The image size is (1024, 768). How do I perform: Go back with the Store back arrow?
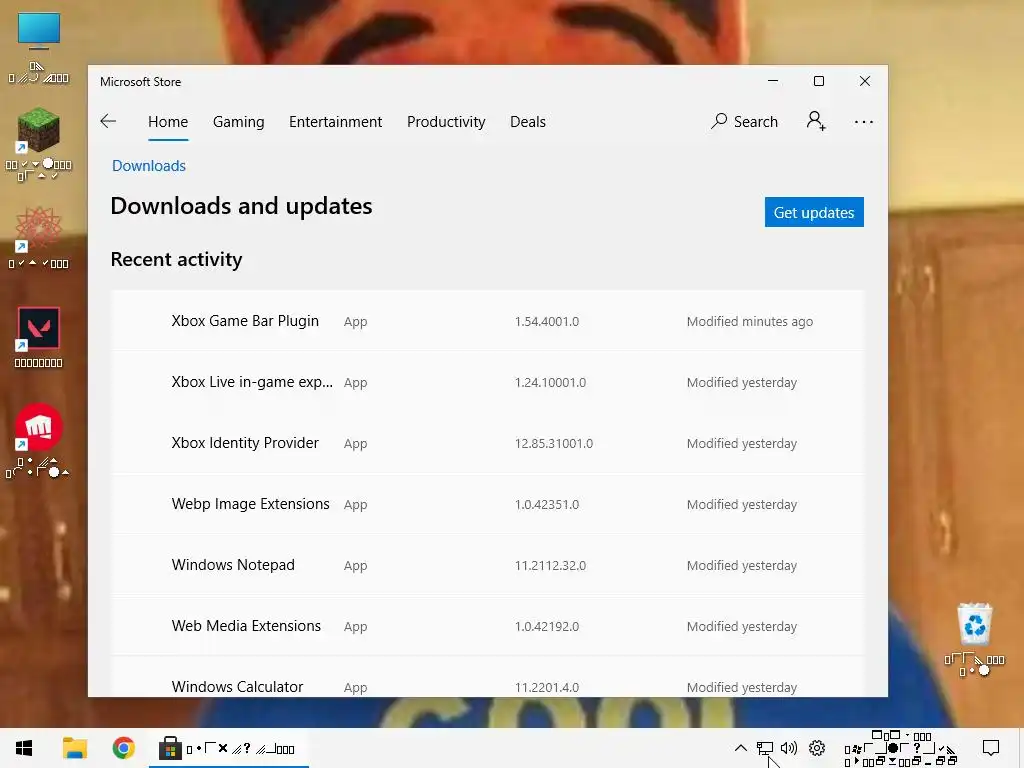(x=108, y=121)
